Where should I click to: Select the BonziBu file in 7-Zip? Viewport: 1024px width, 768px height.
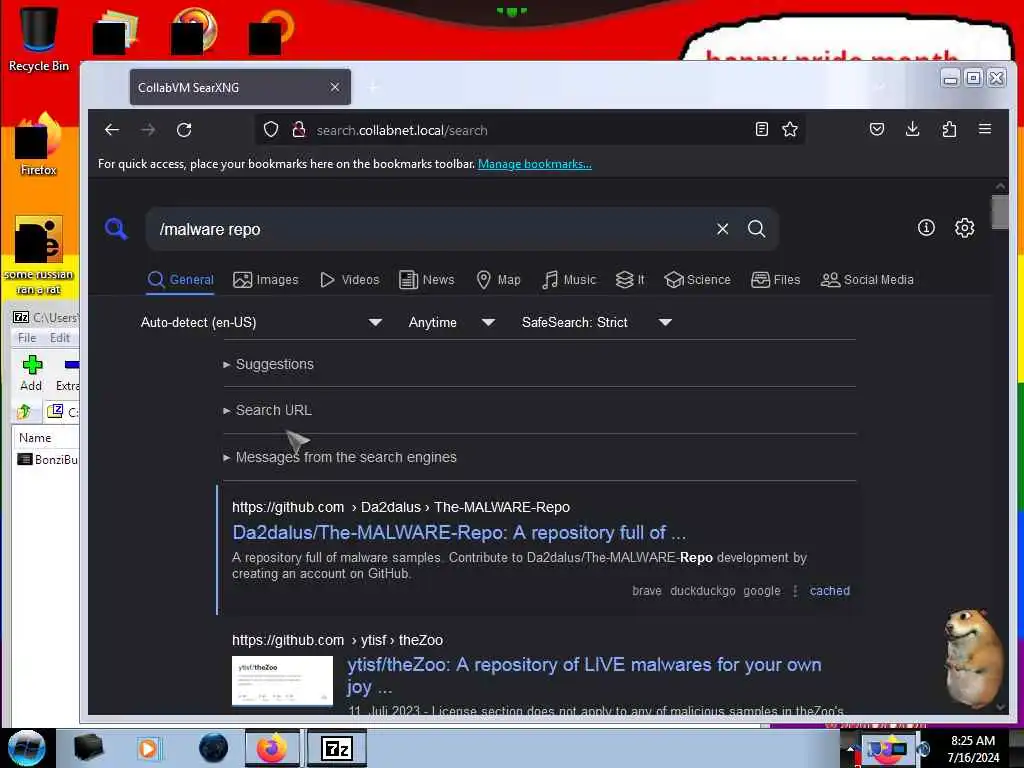pyautogui.click(x=47, y=460)
